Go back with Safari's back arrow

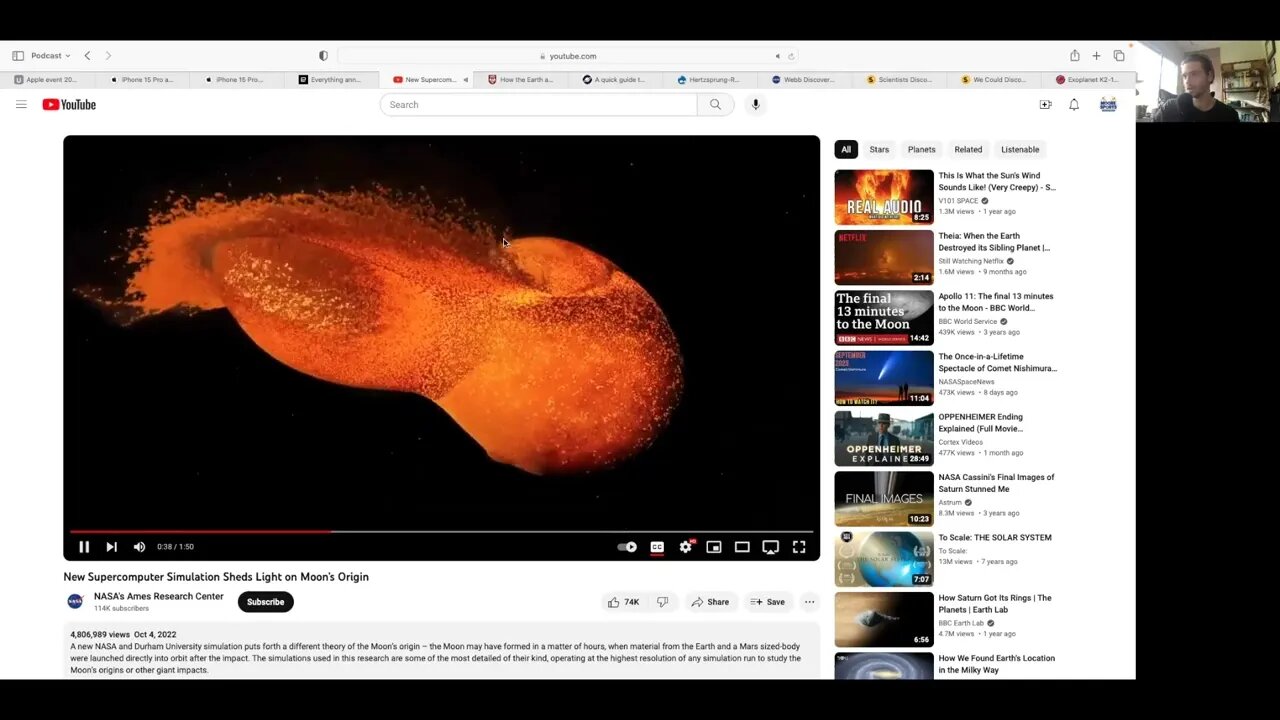(x=87, y=56)
